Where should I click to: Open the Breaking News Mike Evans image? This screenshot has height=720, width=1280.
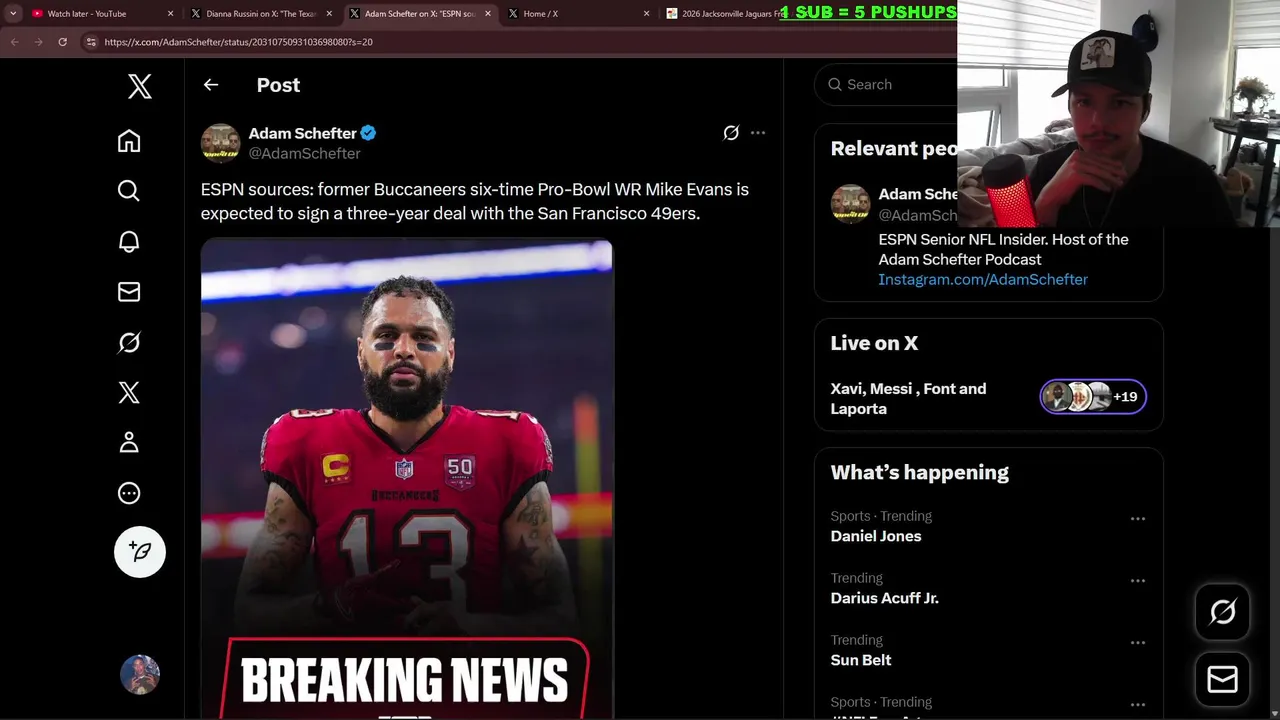click(x=407, y=478)
